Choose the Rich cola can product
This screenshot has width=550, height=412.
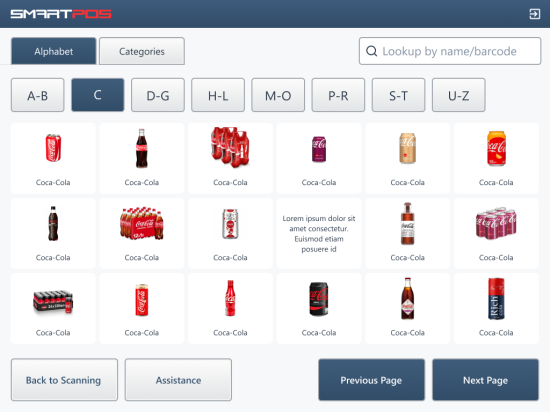496,308
